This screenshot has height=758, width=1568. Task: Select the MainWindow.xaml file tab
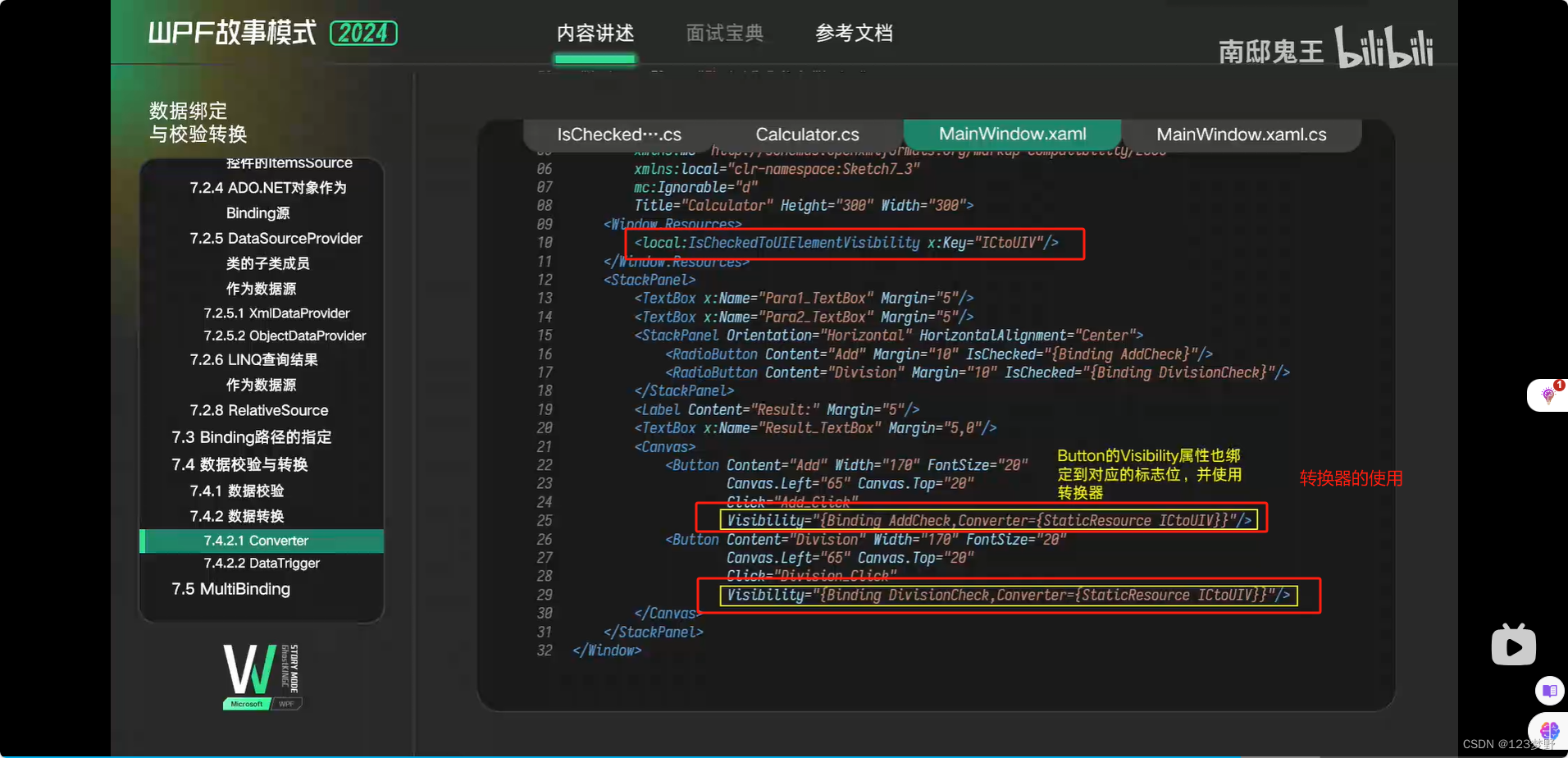tap(1012, 135)
